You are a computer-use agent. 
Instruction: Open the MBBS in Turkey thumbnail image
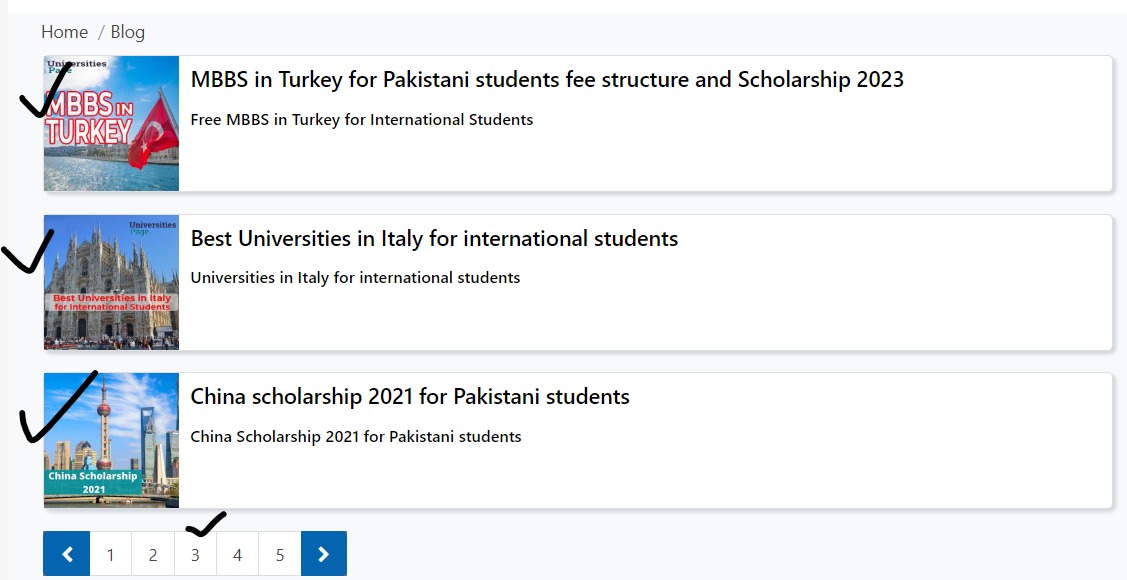(111, 124)
